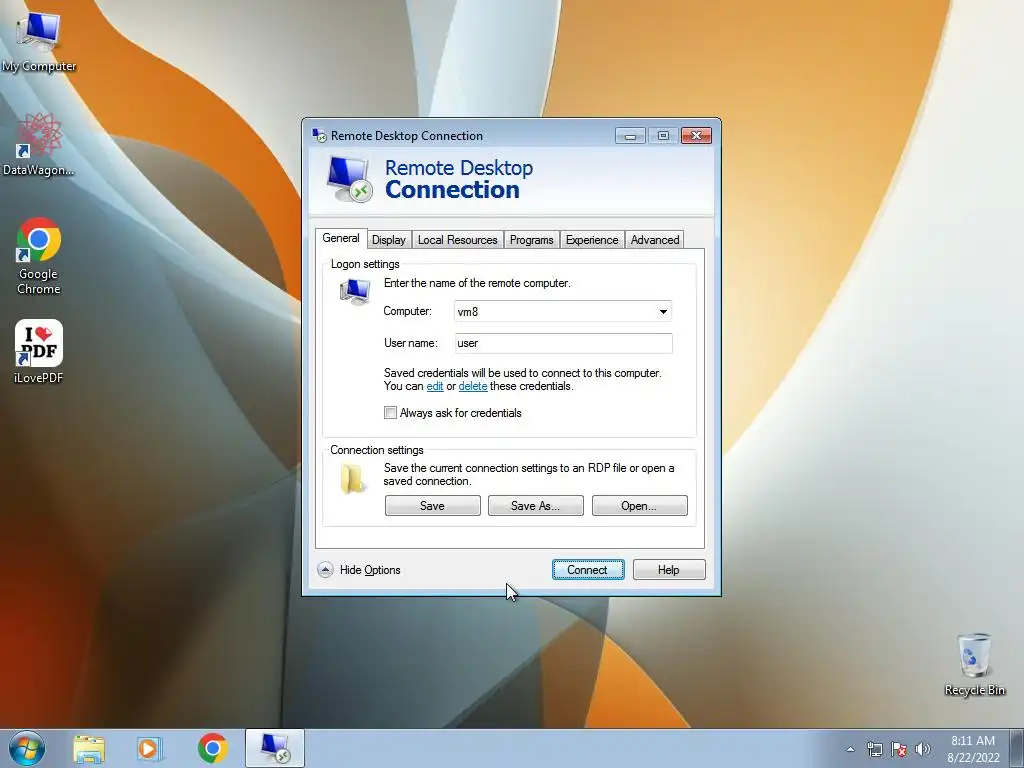Click the delete credentials link

click(473, 386)
